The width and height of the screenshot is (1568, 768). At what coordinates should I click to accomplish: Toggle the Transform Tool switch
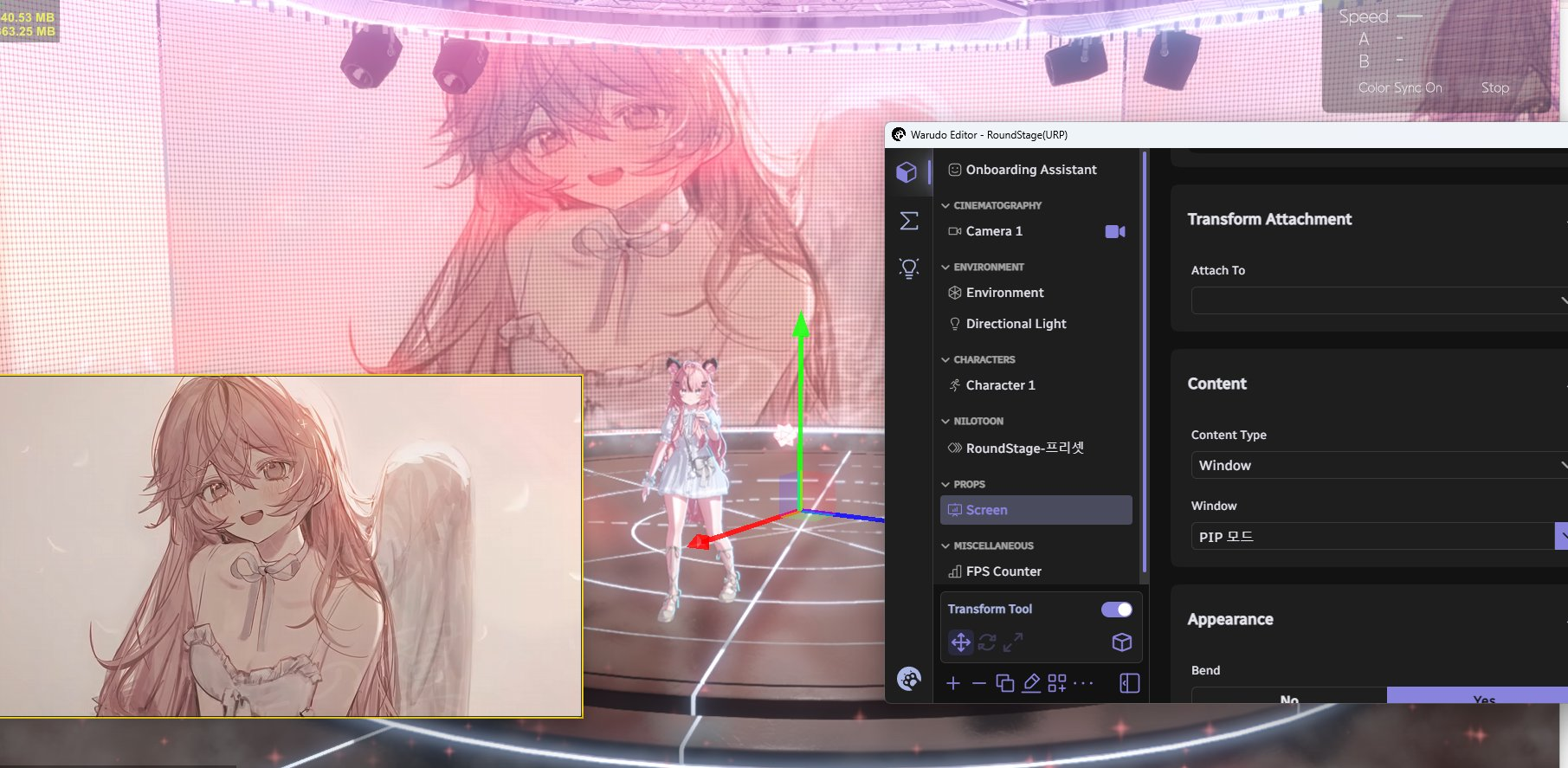[x=1117, y=610]
